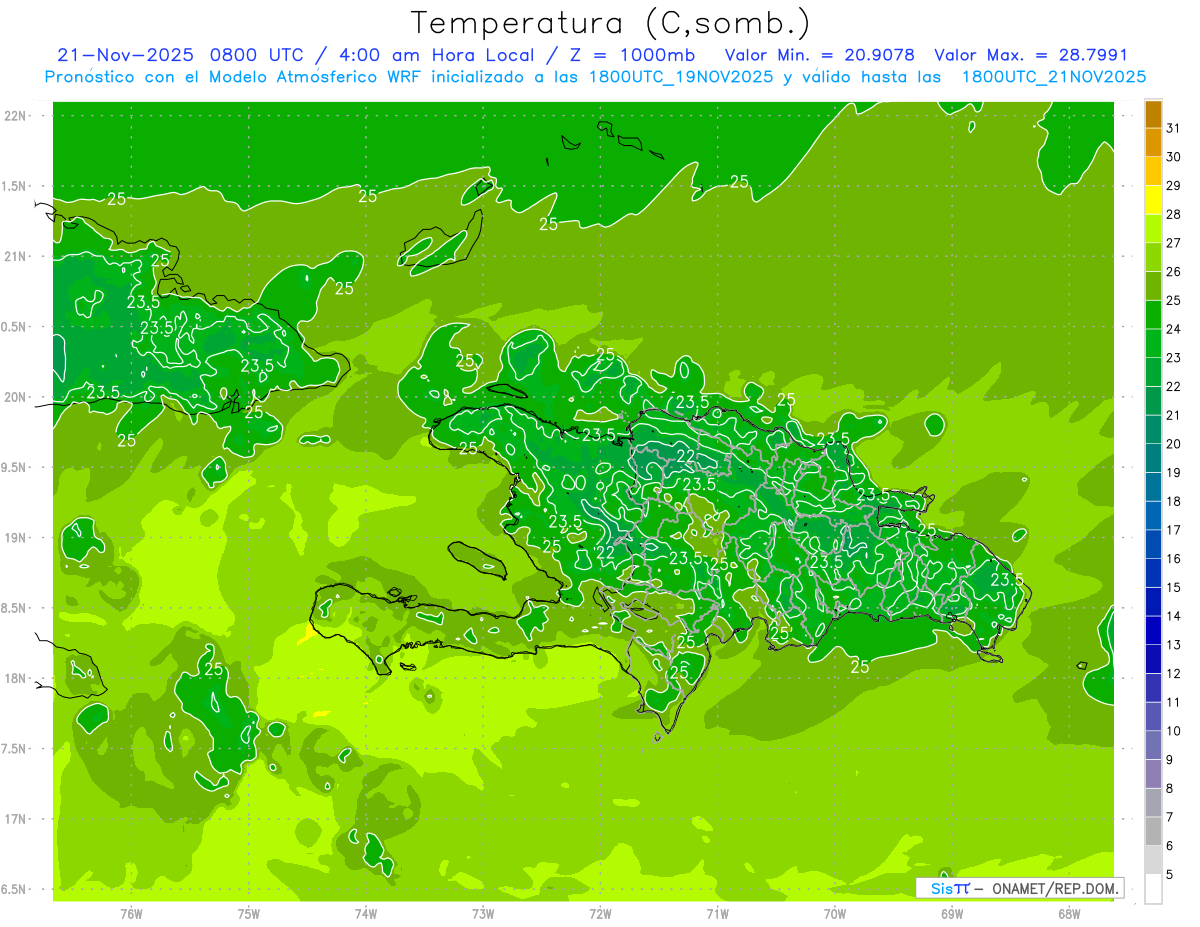Click the '16' colorbar scale label
Image resolution: width=1200 pixels, height=927 pixels.
point(1173,559)
